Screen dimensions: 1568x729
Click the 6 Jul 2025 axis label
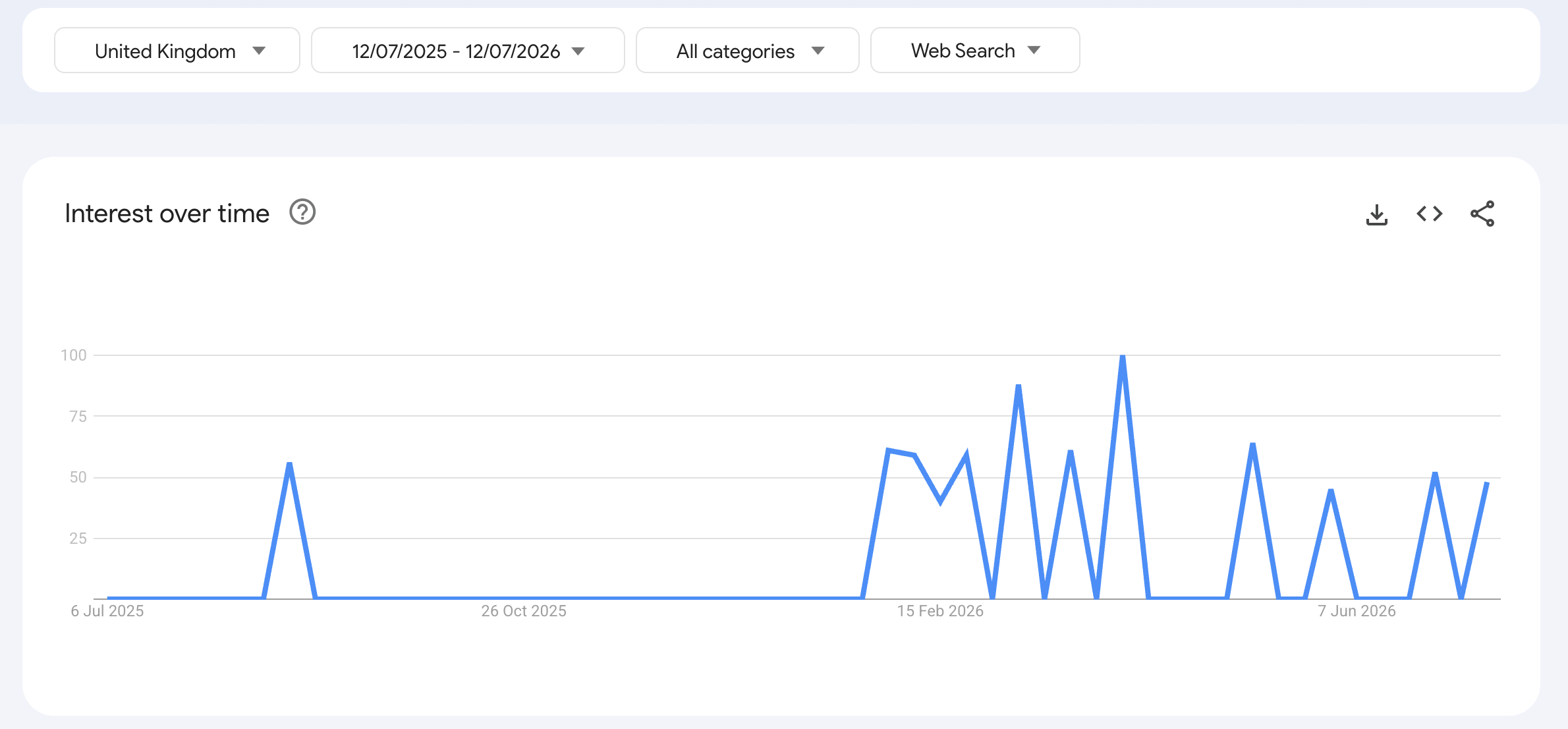[107, 611]
